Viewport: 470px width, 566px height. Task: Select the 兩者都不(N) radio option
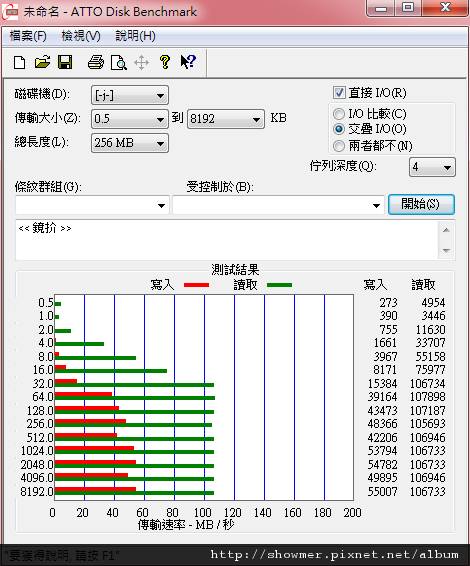[x=339, y=146]
